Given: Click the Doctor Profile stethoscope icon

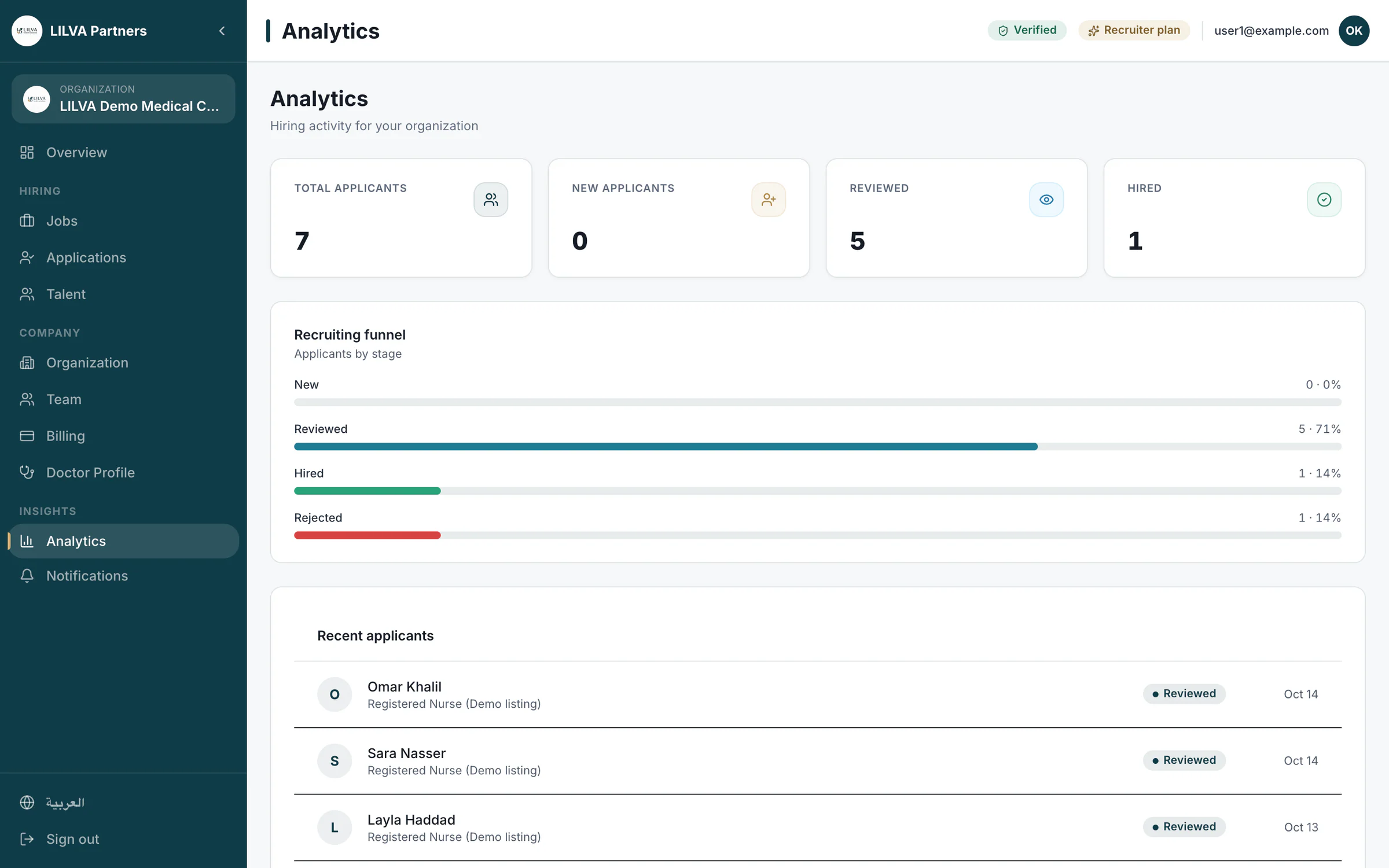Looking at the screenshot, I should tap(27, 472).
